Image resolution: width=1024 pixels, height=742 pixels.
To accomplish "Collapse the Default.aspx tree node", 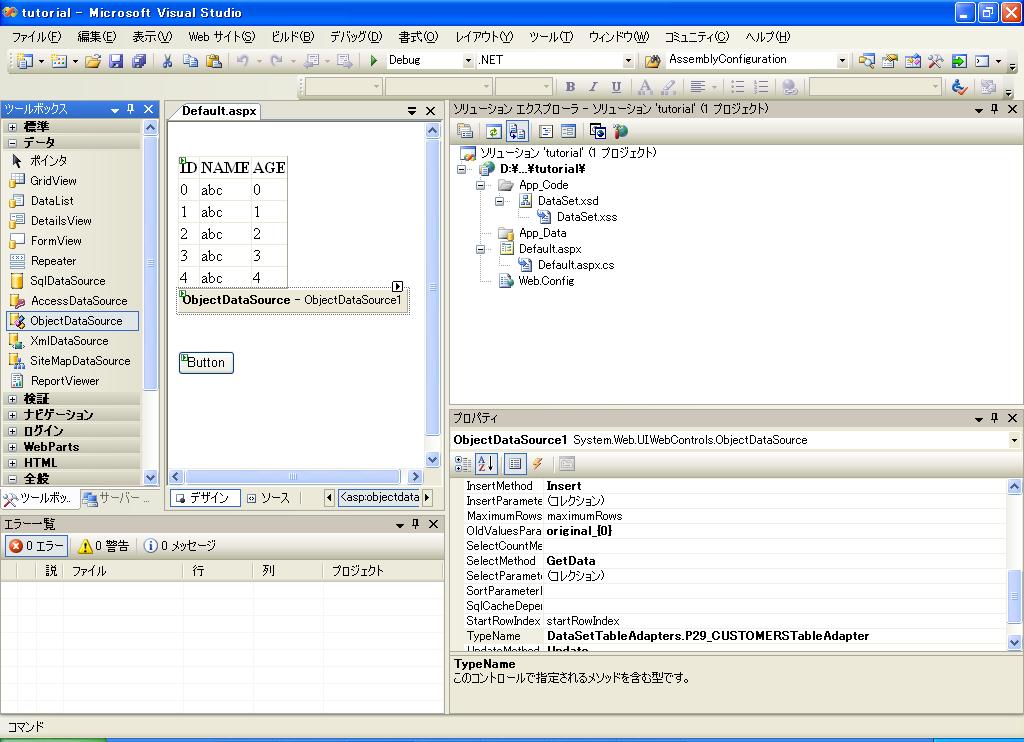I will point(481,249).
